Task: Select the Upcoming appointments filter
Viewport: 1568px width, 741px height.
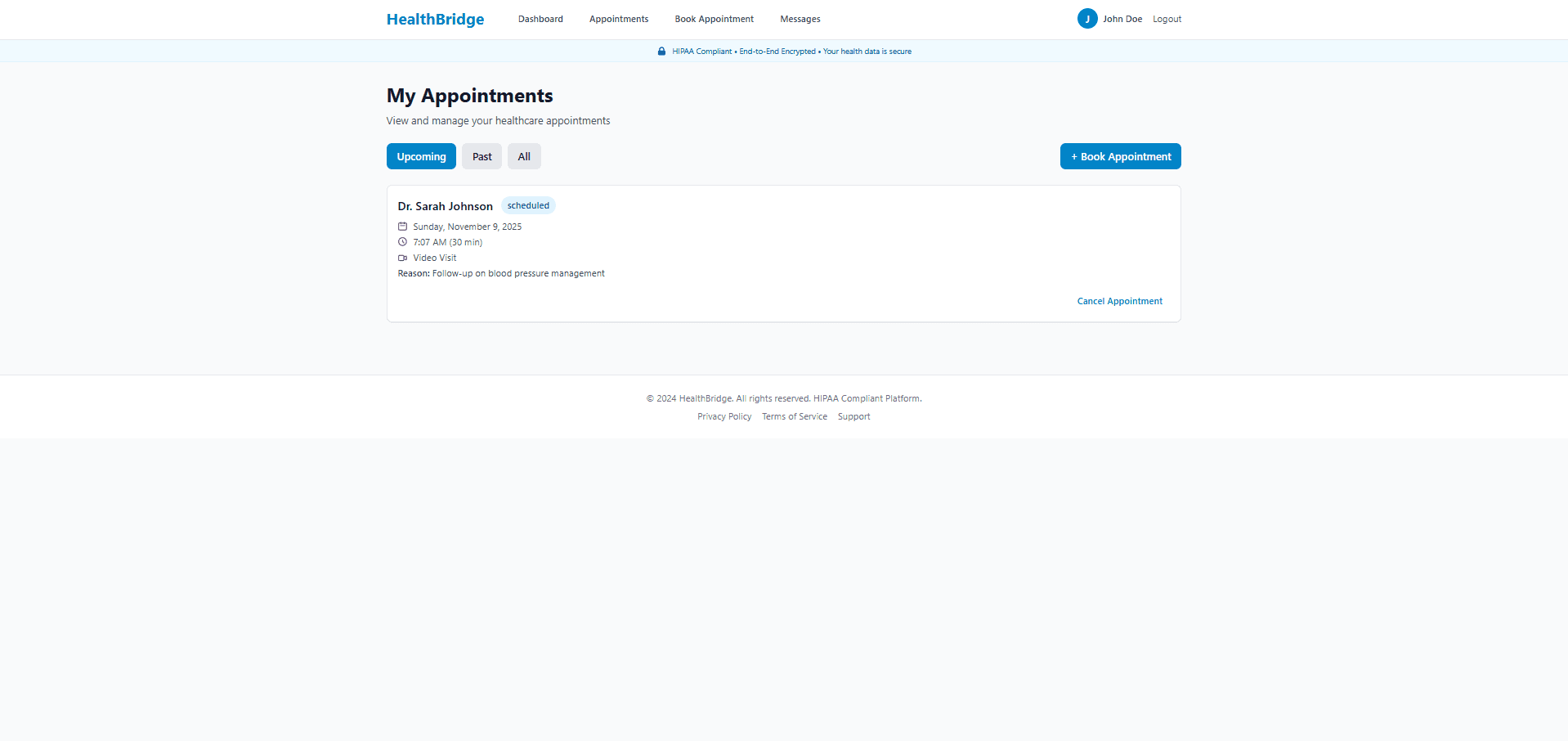Action: click(x=420, y=156)
